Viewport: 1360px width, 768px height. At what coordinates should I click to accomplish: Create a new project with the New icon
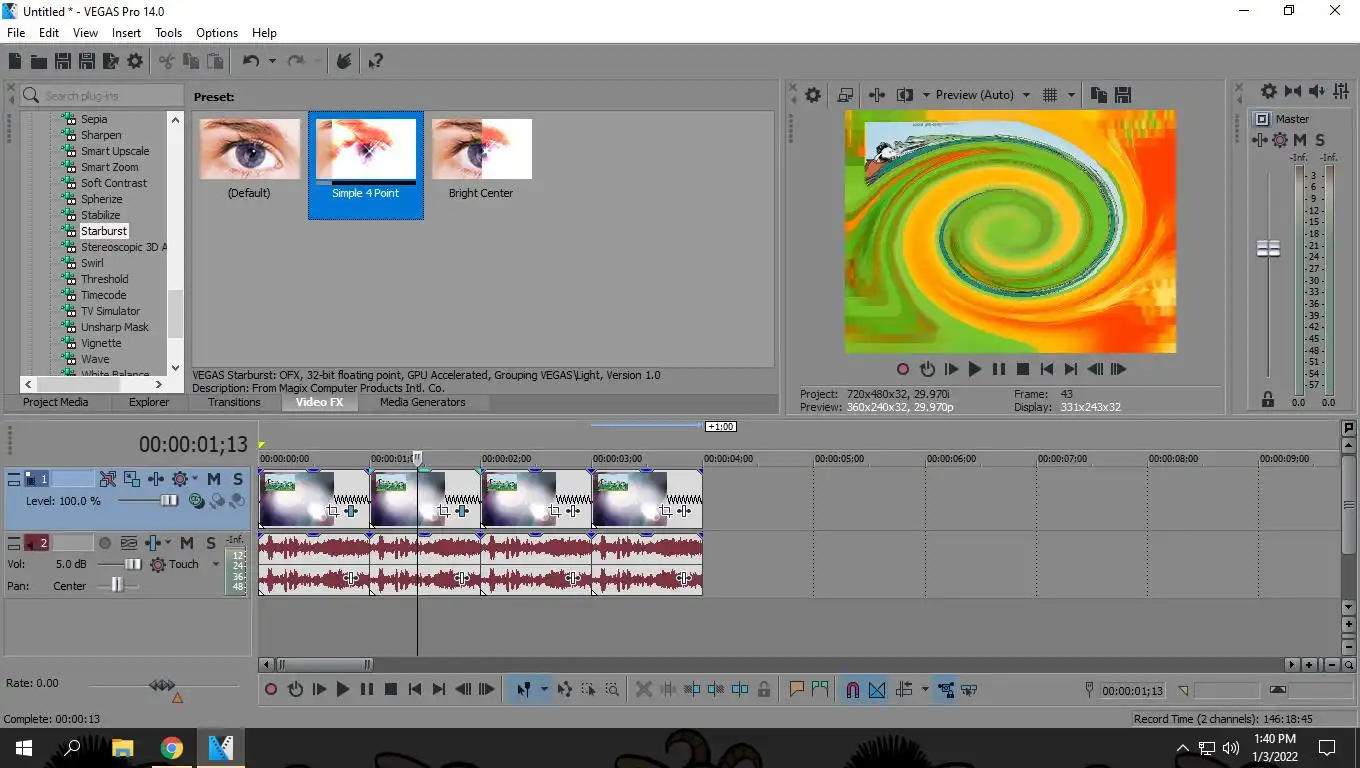point(15,62)
